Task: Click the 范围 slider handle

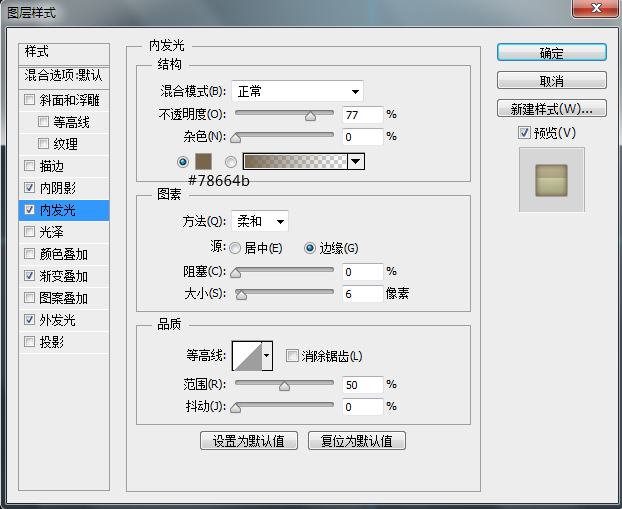Action: point(284,386)
